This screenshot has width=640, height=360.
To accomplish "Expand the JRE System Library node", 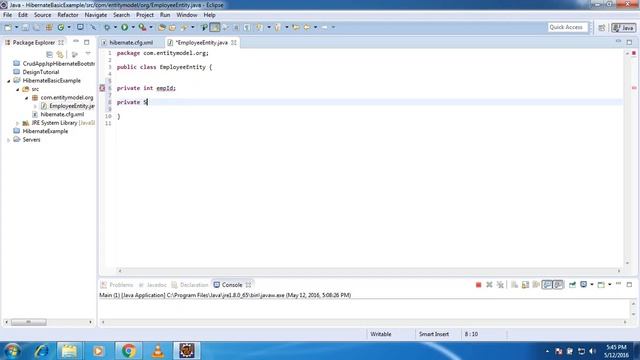I will tap(18, 123).
